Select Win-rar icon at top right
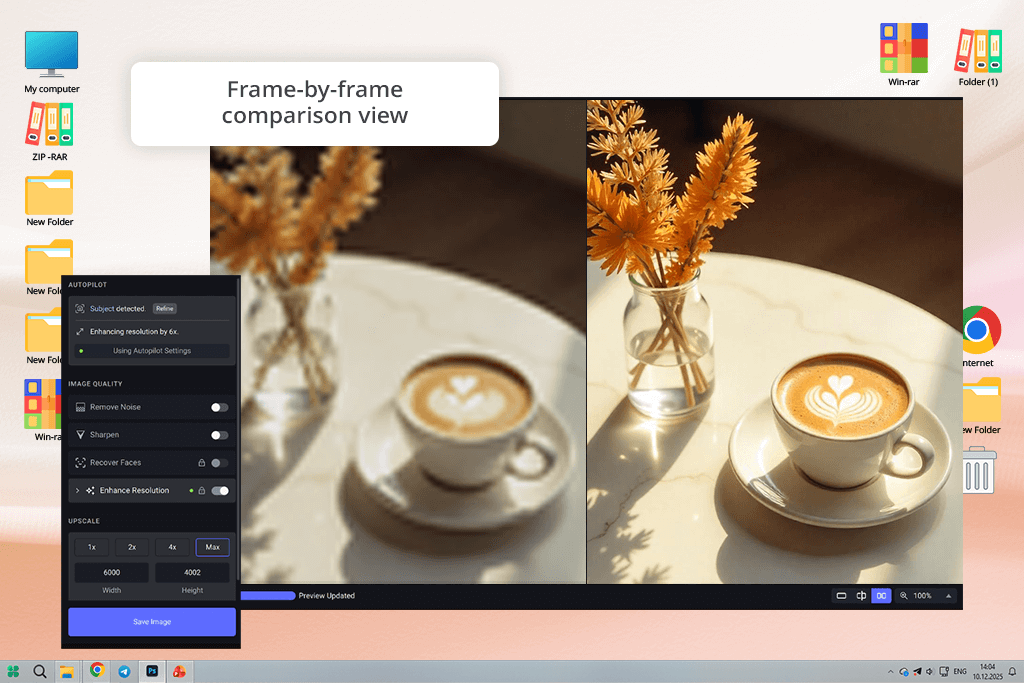The height and width of the screenshot is (683, 1024). tap(903, 55)
